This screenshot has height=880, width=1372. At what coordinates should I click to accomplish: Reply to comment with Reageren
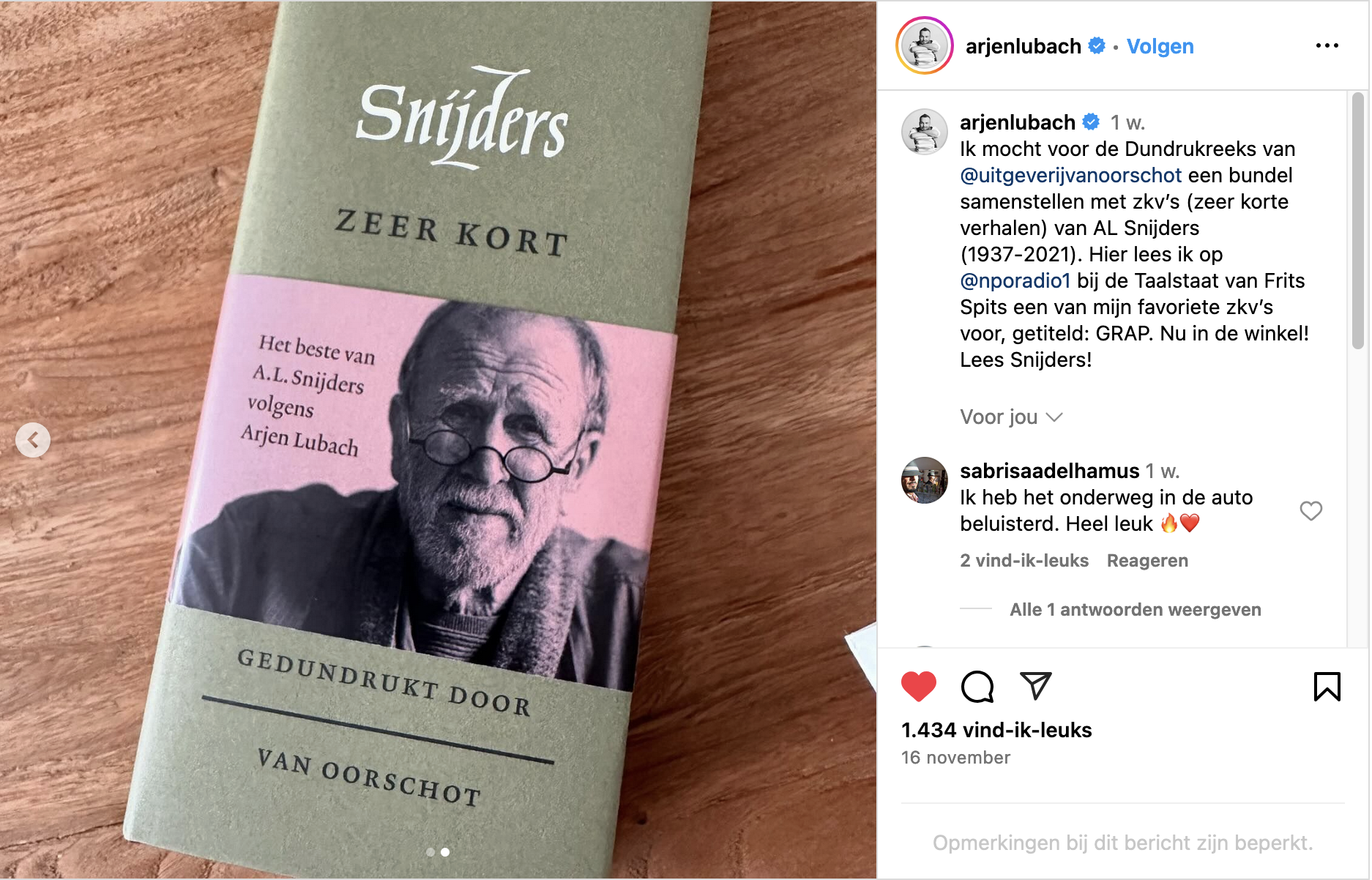point(1147,560)
